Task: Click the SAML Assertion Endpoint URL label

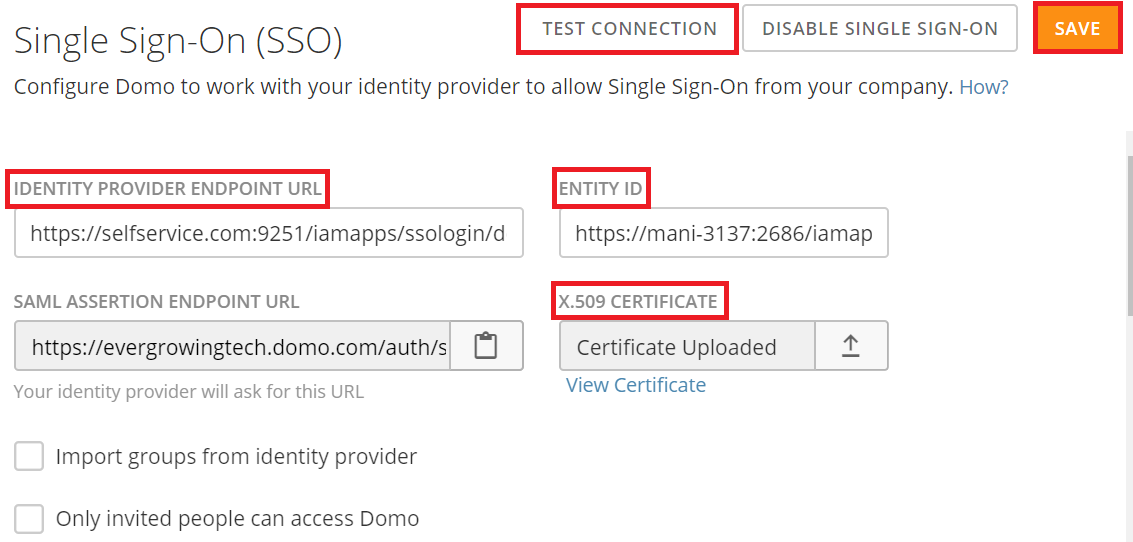Action: (157, 301)
